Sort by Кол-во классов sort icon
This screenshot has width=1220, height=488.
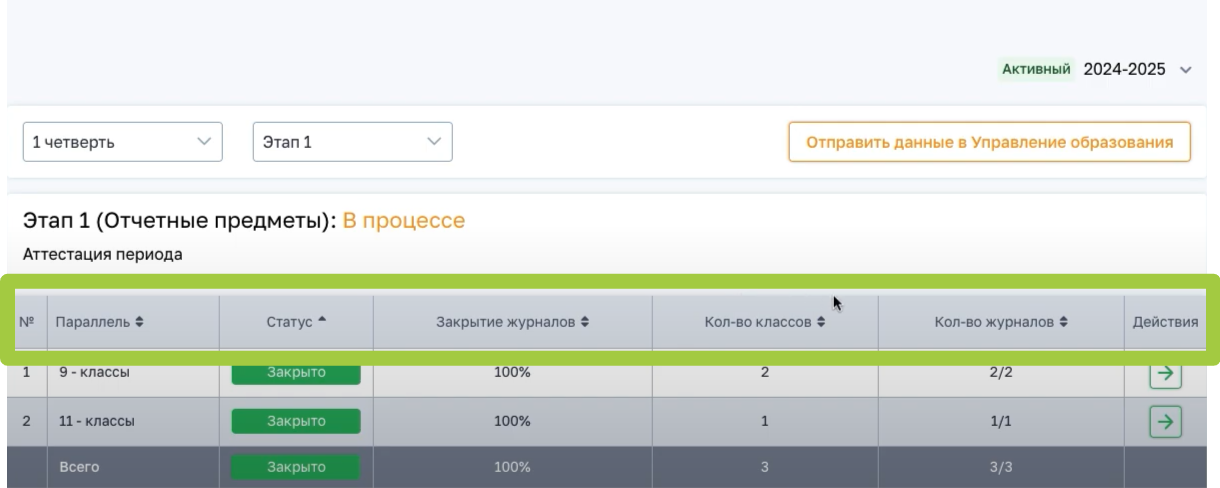819,321
